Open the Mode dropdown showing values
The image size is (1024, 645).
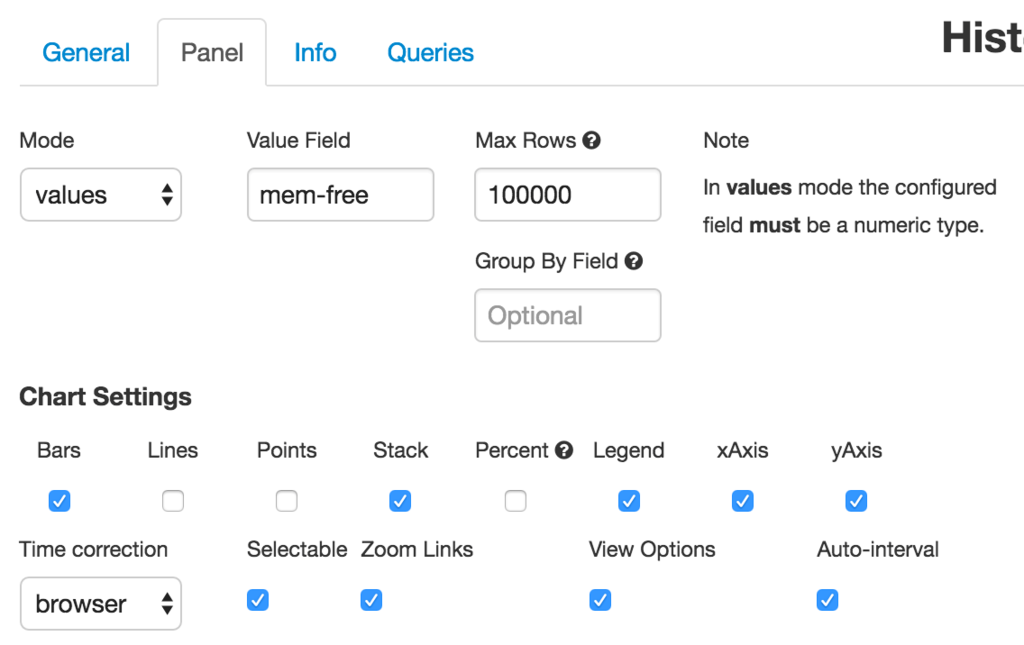pos(101,195)
